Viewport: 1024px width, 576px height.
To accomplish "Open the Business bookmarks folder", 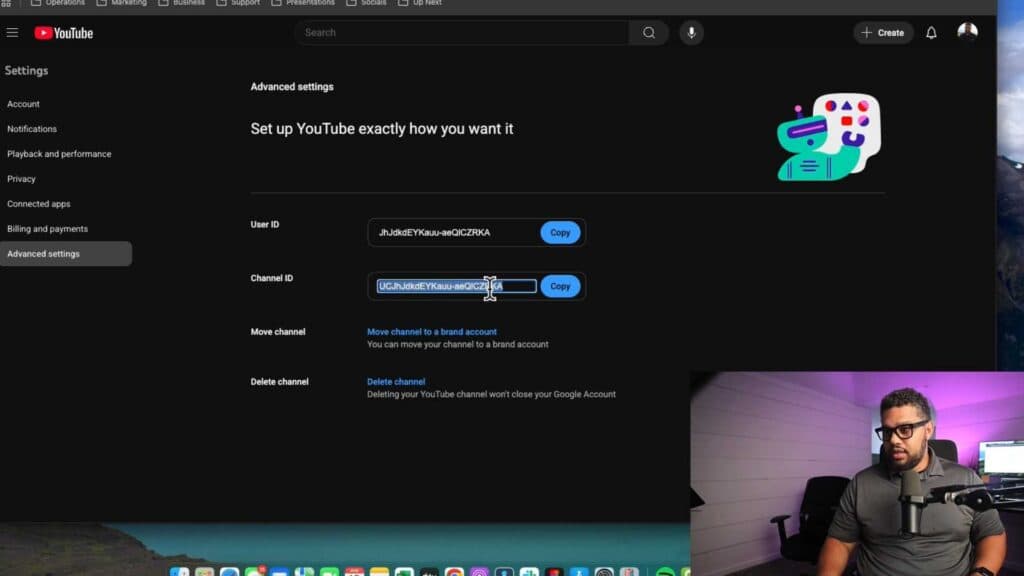I will [182, 3].
